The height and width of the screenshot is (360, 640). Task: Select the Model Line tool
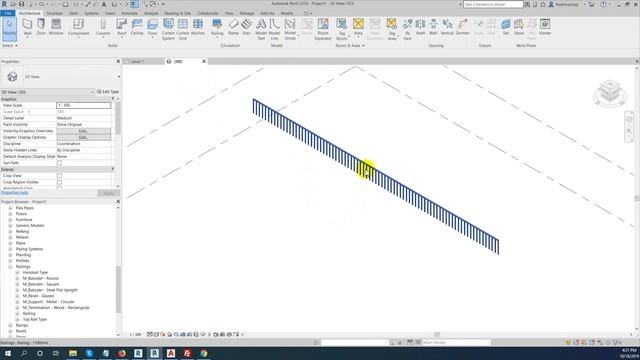[x=274, y=29]
